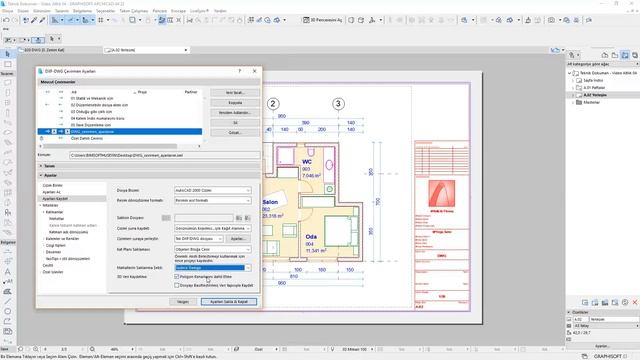
Task: Click the 'Sil' button in the dialog
Action: (235, 123)
